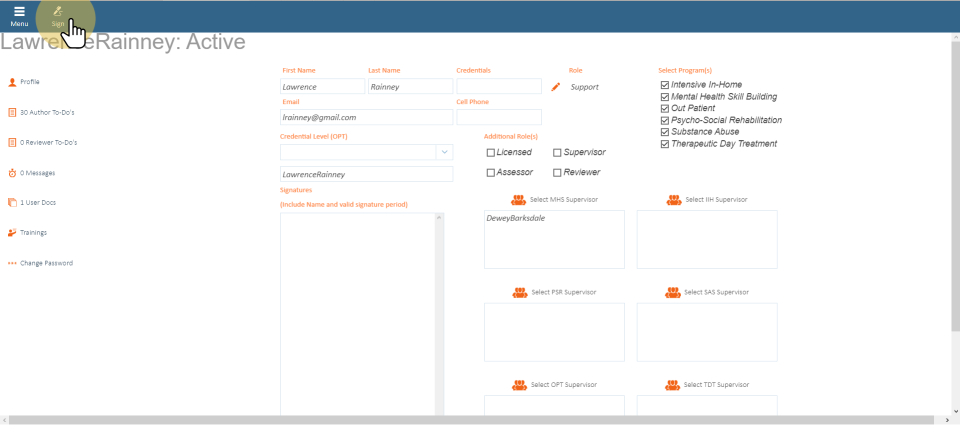This screenshot has height=443, width=960.
Task: Go to Trainings in the sidebar
Action: [33, 233]
